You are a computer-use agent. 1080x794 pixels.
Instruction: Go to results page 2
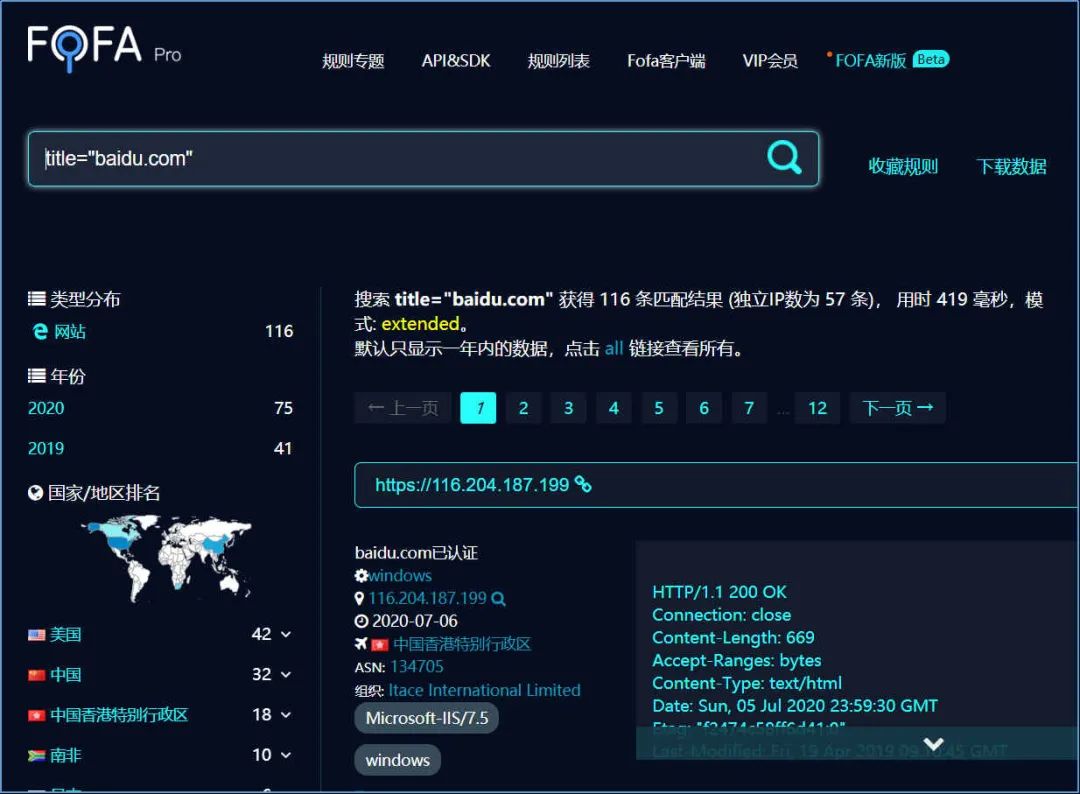(x=523, y=408)
